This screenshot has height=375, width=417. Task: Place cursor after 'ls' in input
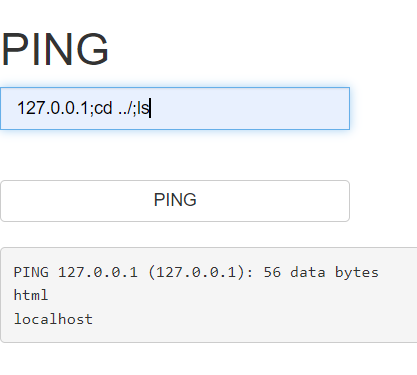pyautogui.click(x=150, y=108)
